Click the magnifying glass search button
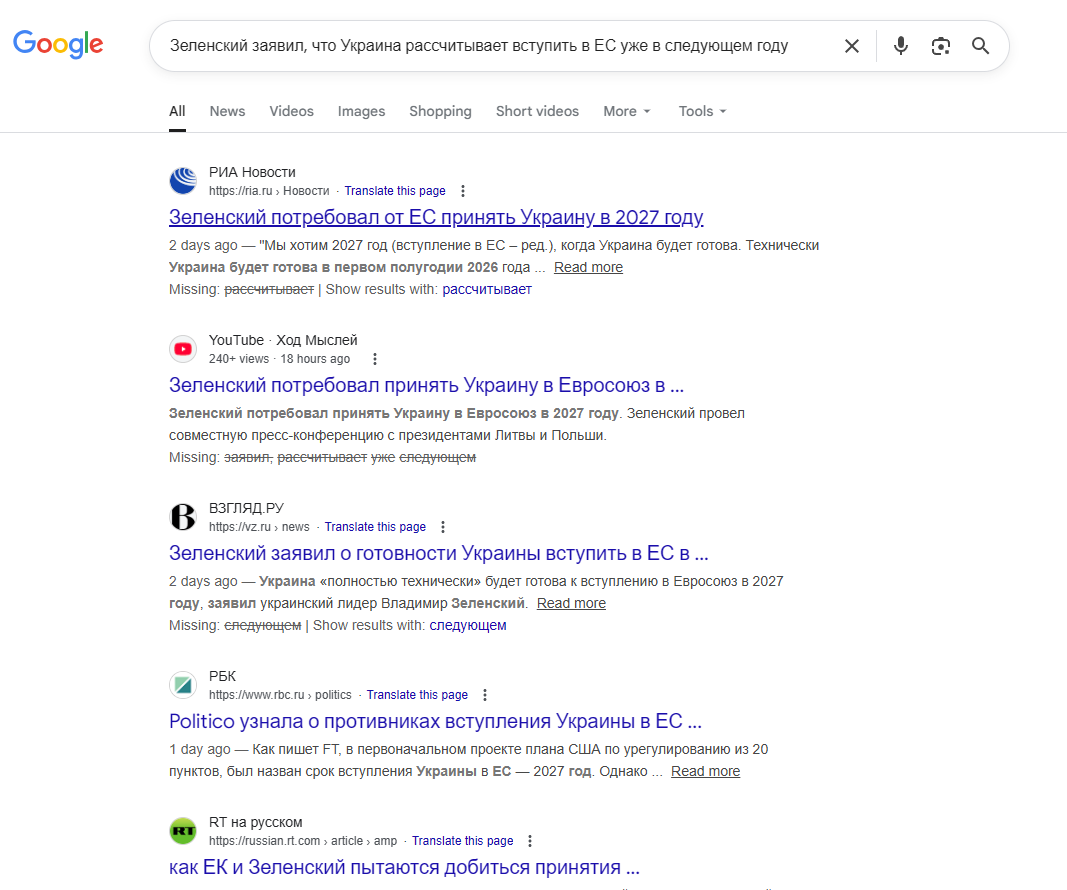 [980, 46]
